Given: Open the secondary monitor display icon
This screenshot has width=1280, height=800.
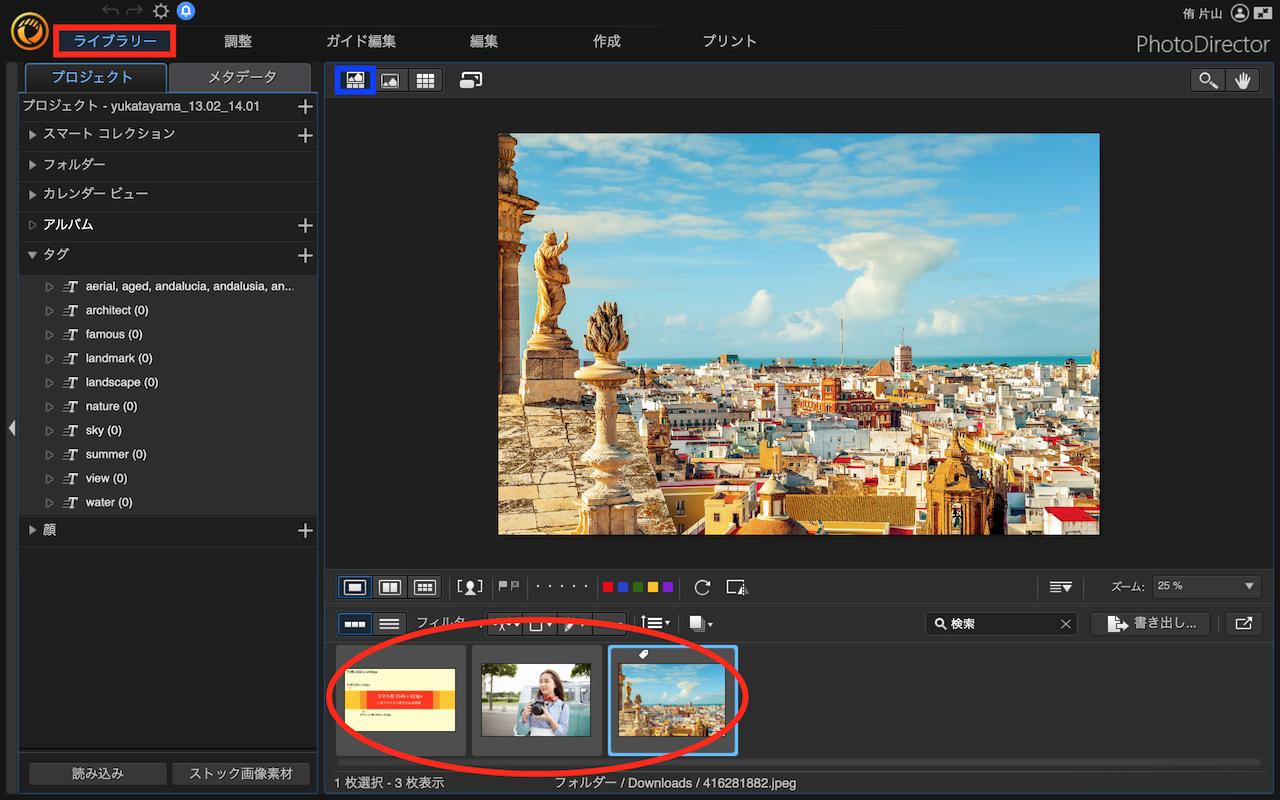Looking at the screenshot, I should click(x=471, y=80).
